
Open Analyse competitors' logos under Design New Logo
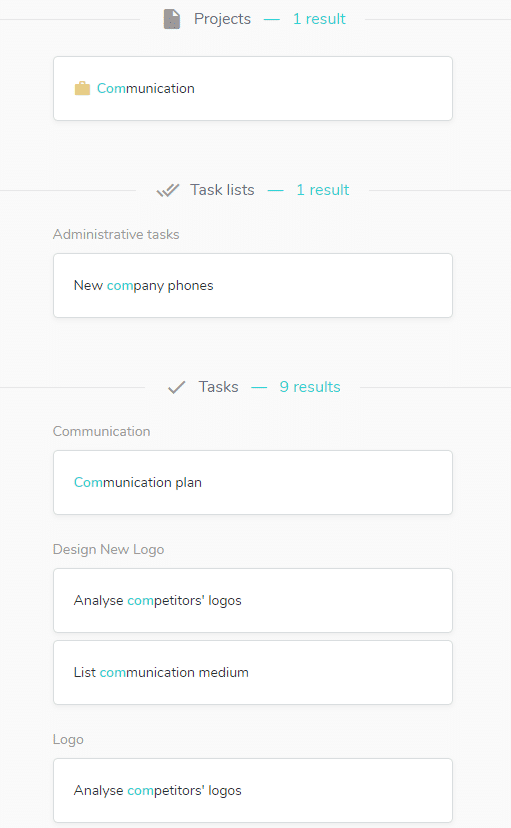(253, 600)
